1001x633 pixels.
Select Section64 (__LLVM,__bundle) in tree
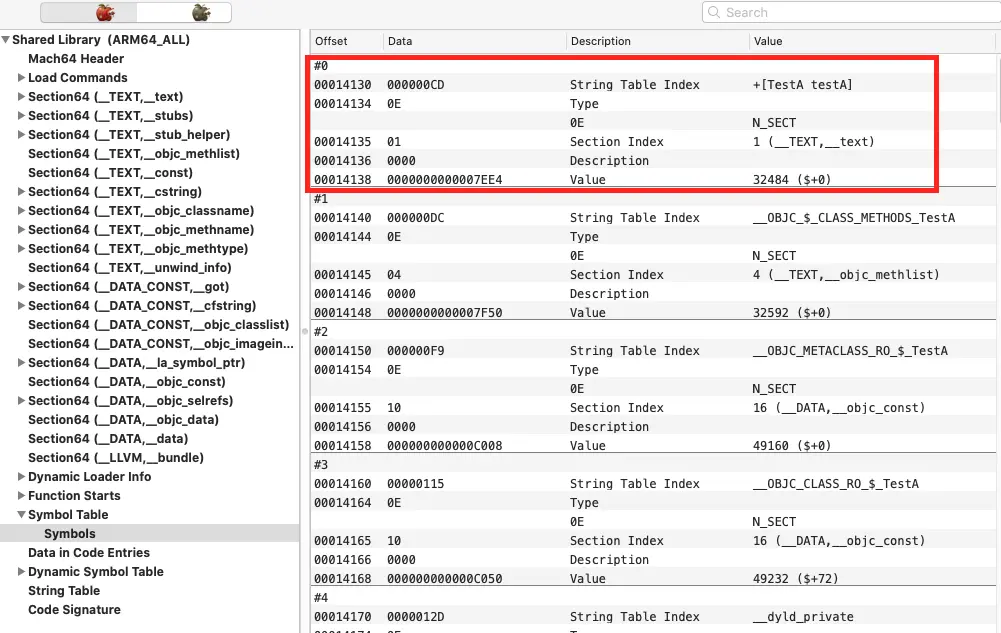pos(115,458)
